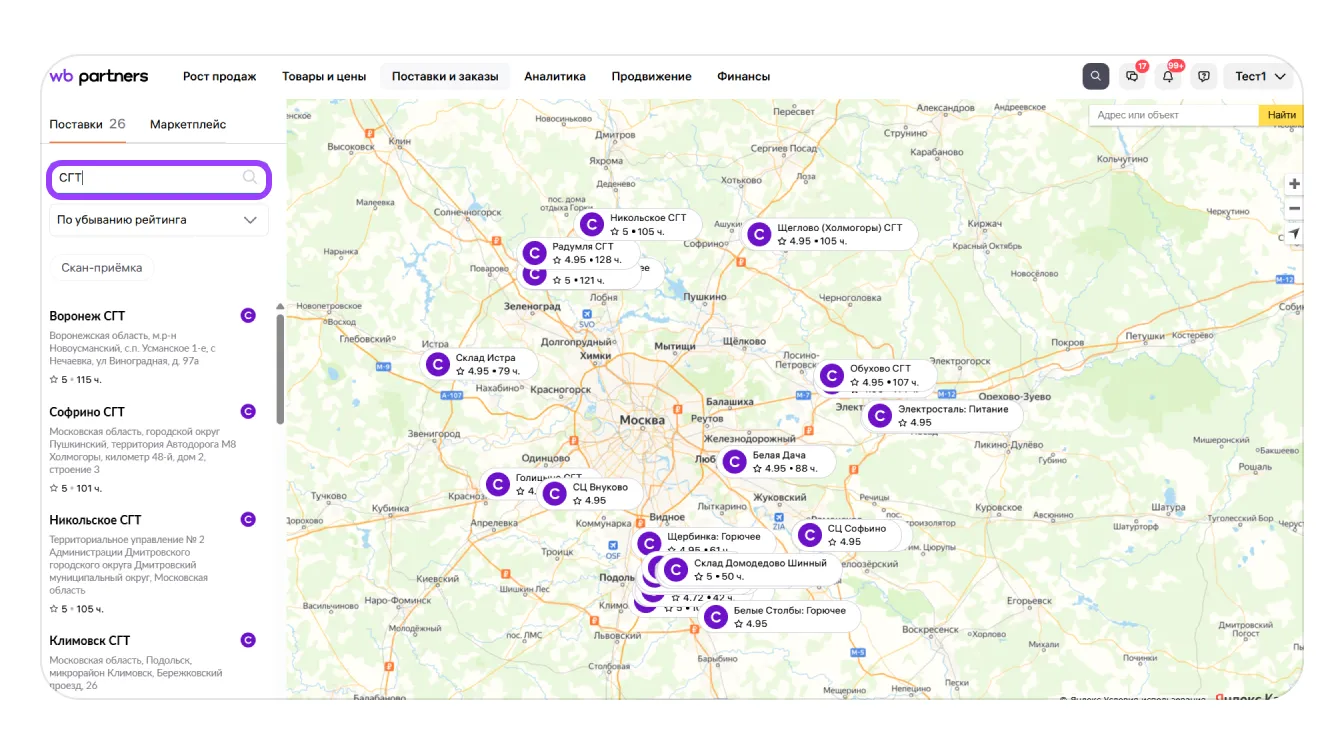Select the Щеглово (Холмогоры) СГТ marker on the map
This screenshot has height=754, width=1344.
click(831, 234)
